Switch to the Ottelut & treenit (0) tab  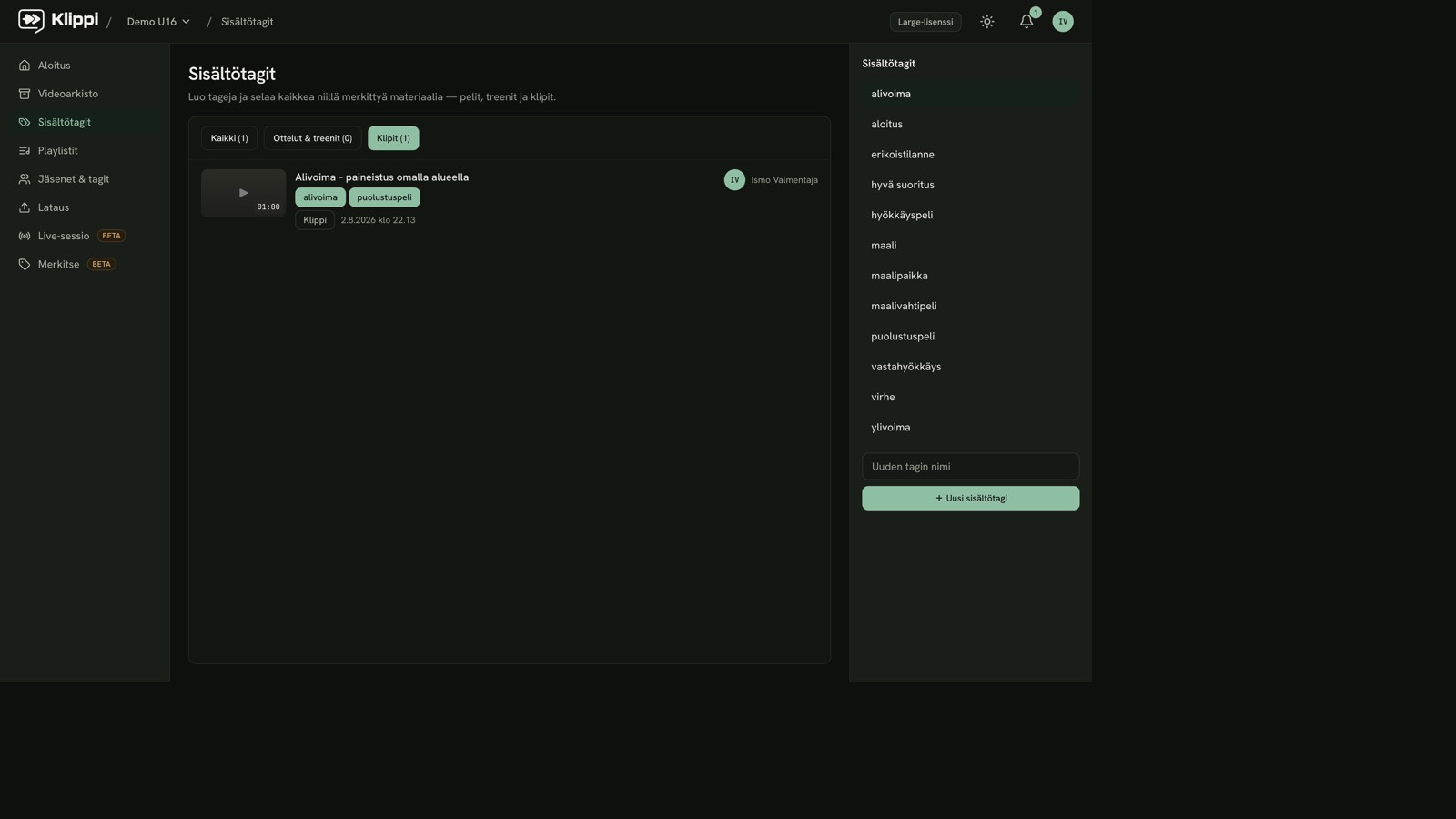tap(312, 138)
